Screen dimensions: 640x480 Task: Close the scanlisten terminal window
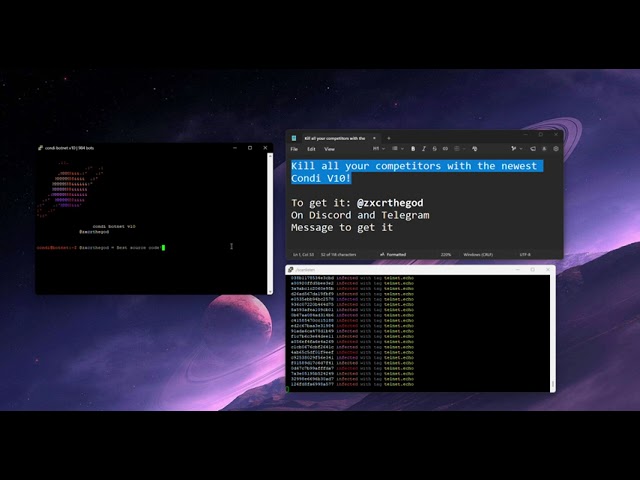point(548,269)
